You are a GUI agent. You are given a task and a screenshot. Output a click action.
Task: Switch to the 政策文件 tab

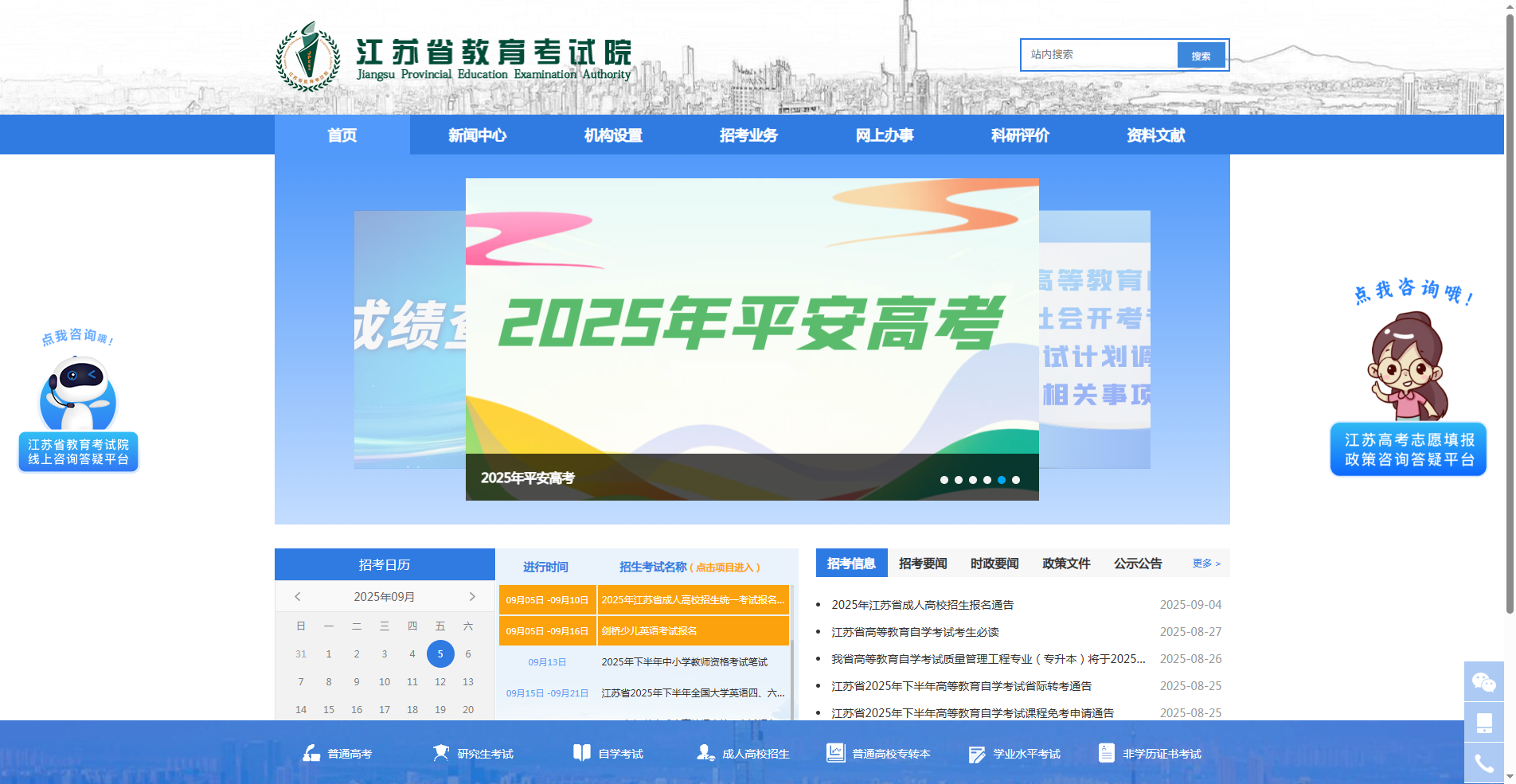tap(1065, 563)
